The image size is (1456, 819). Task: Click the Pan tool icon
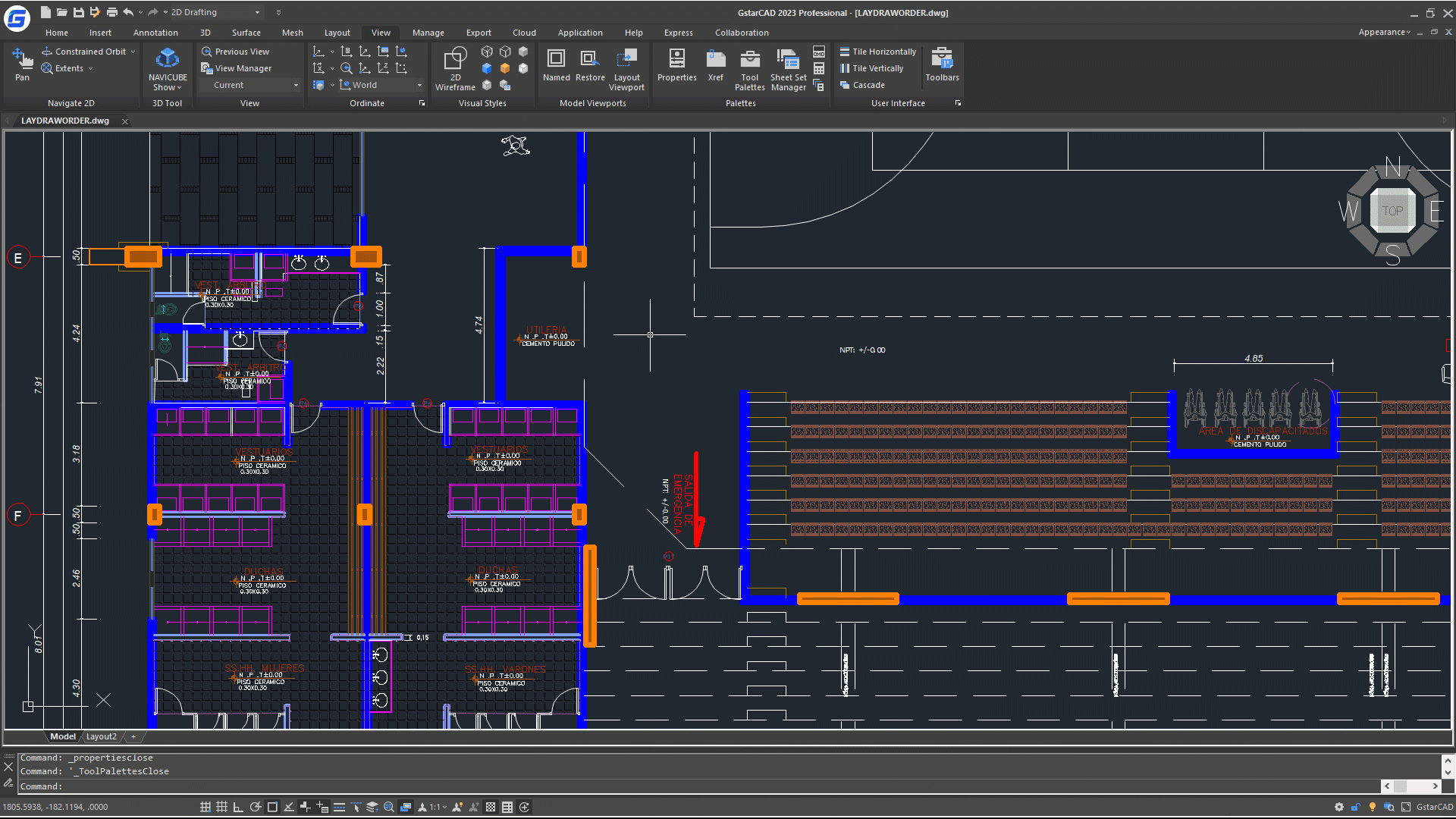pyautogui.click(x=22, y=59)
